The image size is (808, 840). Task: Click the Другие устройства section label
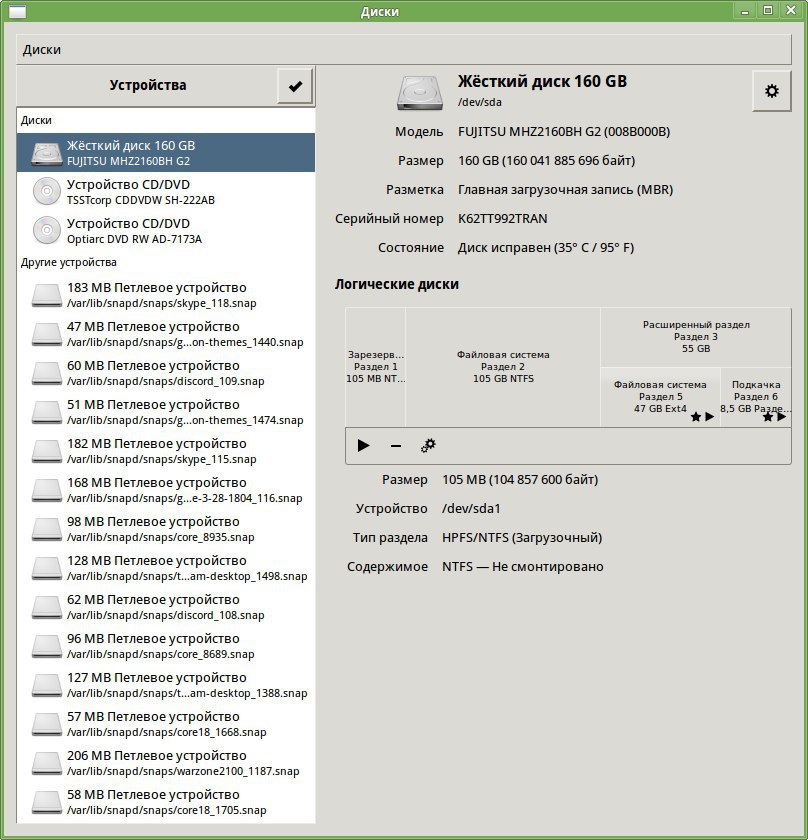[x=69, y=262]
